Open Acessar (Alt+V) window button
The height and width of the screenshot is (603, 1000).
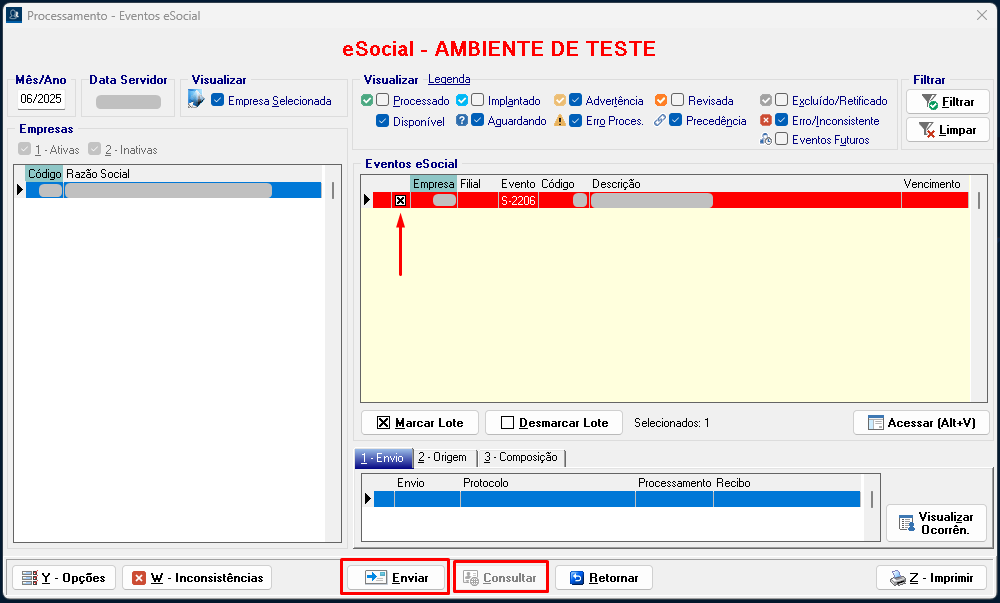pos(921,423)
